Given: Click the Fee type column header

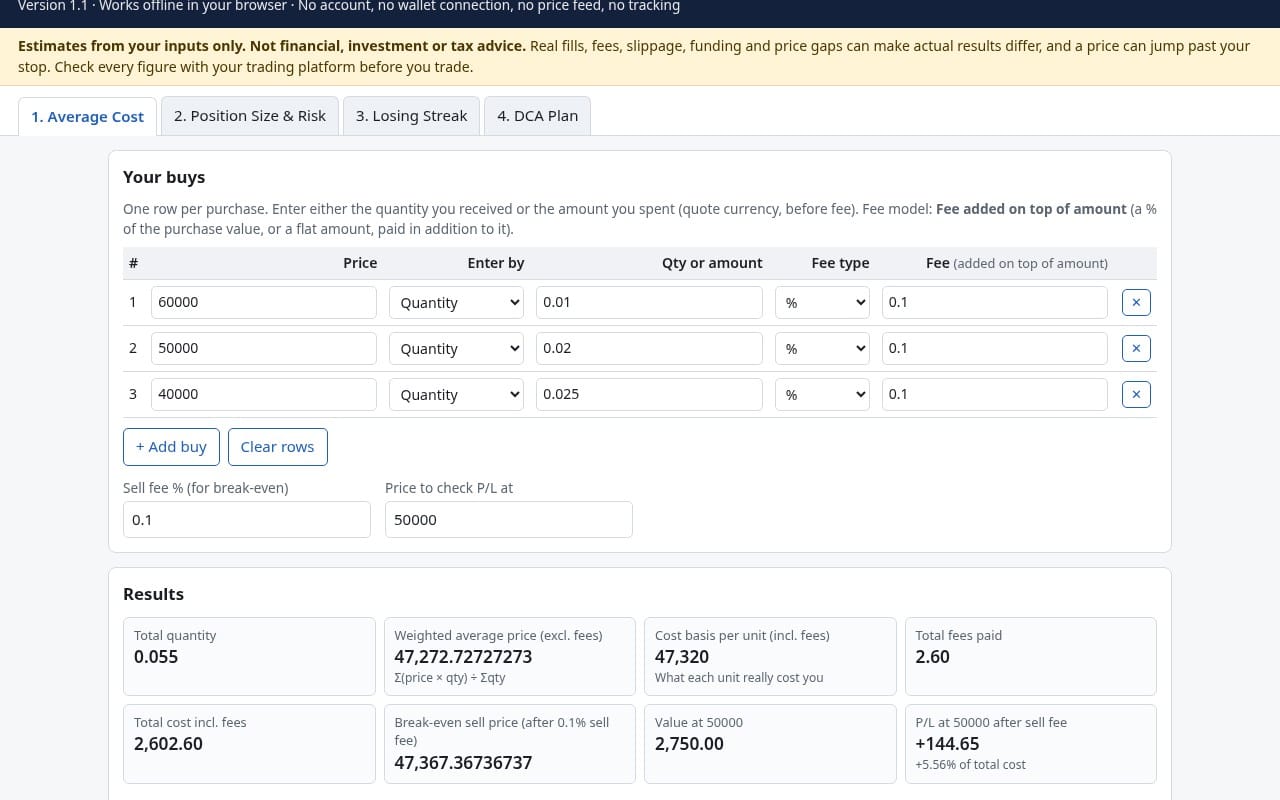Looking at the screenshot, I should click(840, 263).
